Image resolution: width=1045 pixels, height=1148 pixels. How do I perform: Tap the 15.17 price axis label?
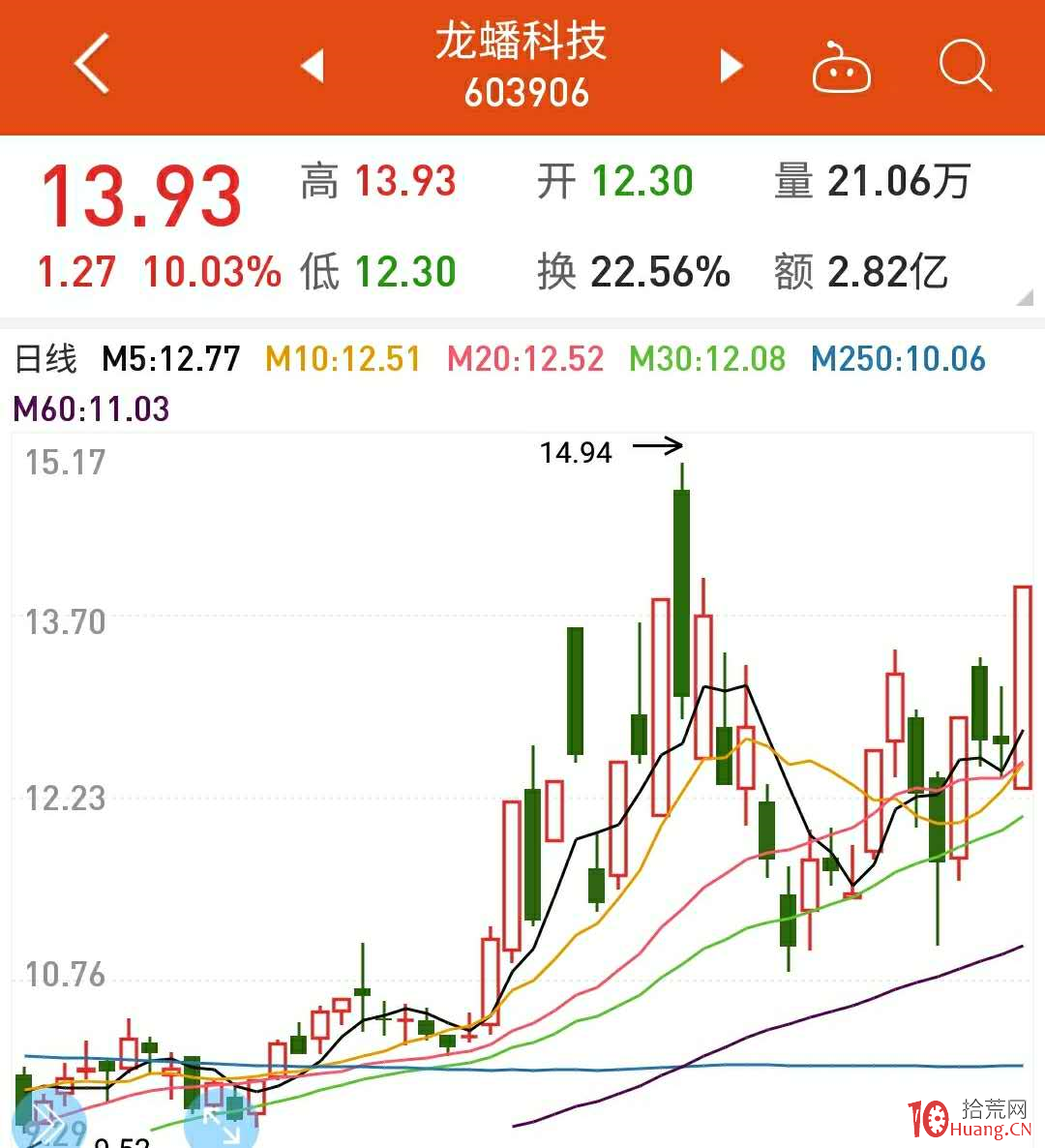tap(65, 463)
